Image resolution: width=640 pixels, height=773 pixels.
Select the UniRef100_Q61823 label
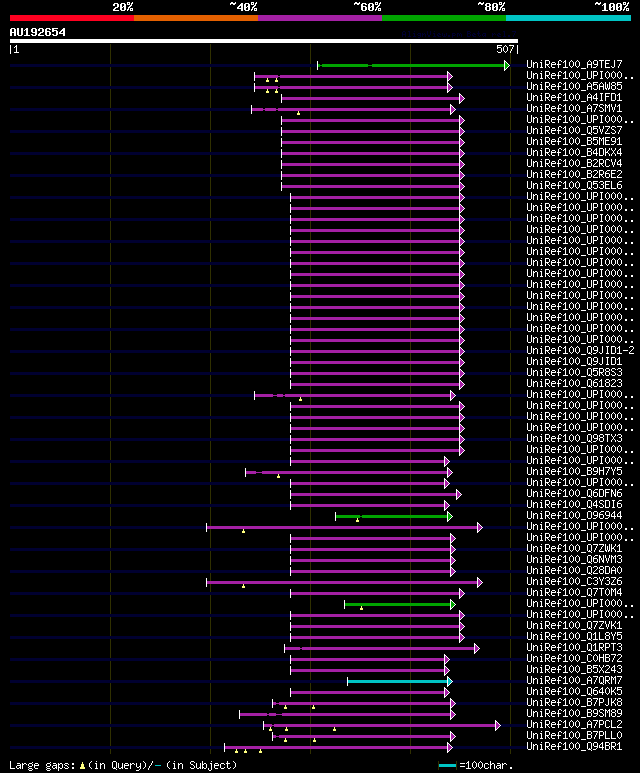tap(574, 384)
